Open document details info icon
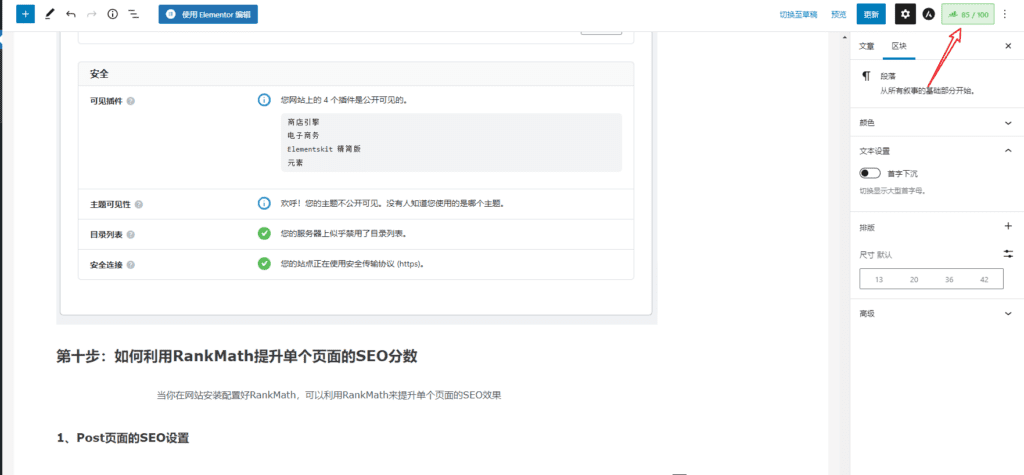This screenshot has height=475, width=1024. 112,14
